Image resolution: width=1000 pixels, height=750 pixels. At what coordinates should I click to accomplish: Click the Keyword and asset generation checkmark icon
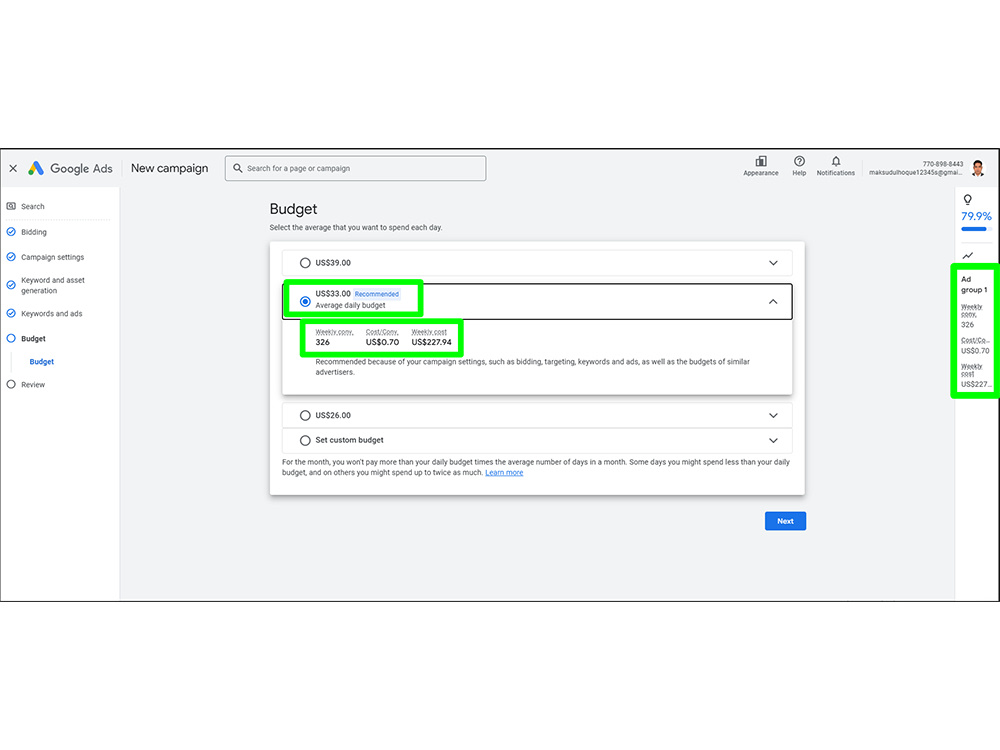(11, 285)
